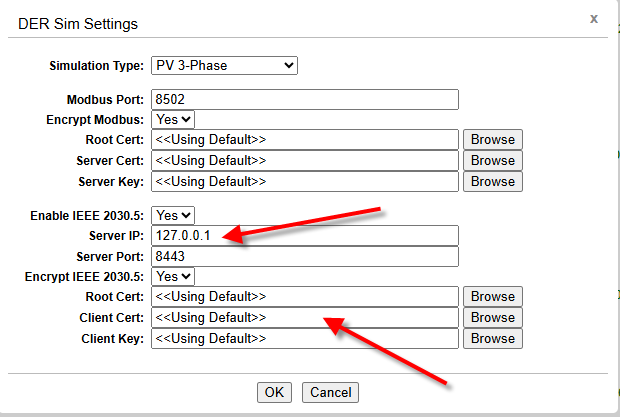Click the Server Port field

305,257
